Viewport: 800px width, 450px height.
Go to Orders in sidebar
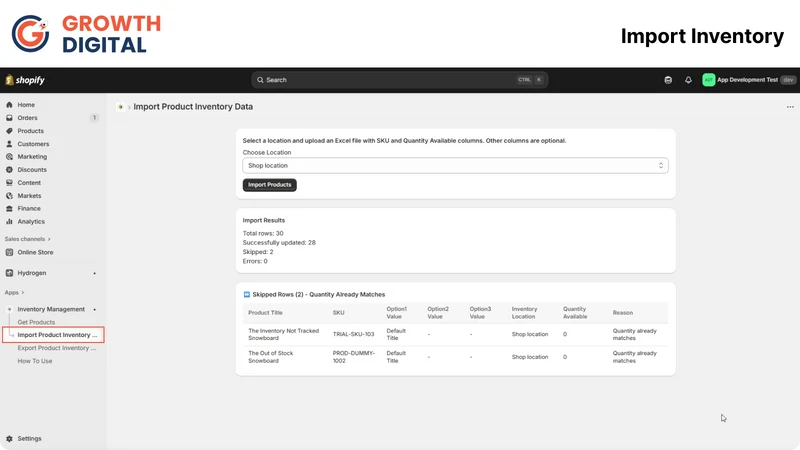28,118
